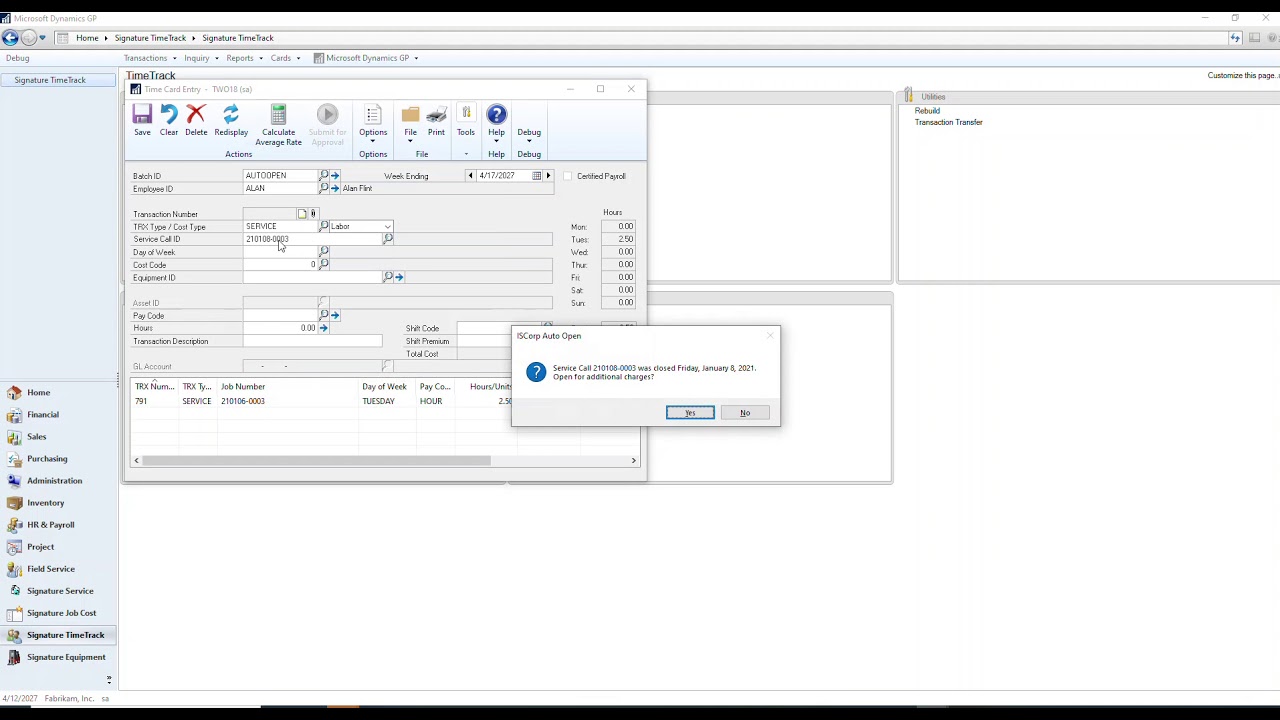This screenshot has height=720, width=1280.
Task: Open the Inquiry menu
Action: pyautogui.click(x=201, y=58)
